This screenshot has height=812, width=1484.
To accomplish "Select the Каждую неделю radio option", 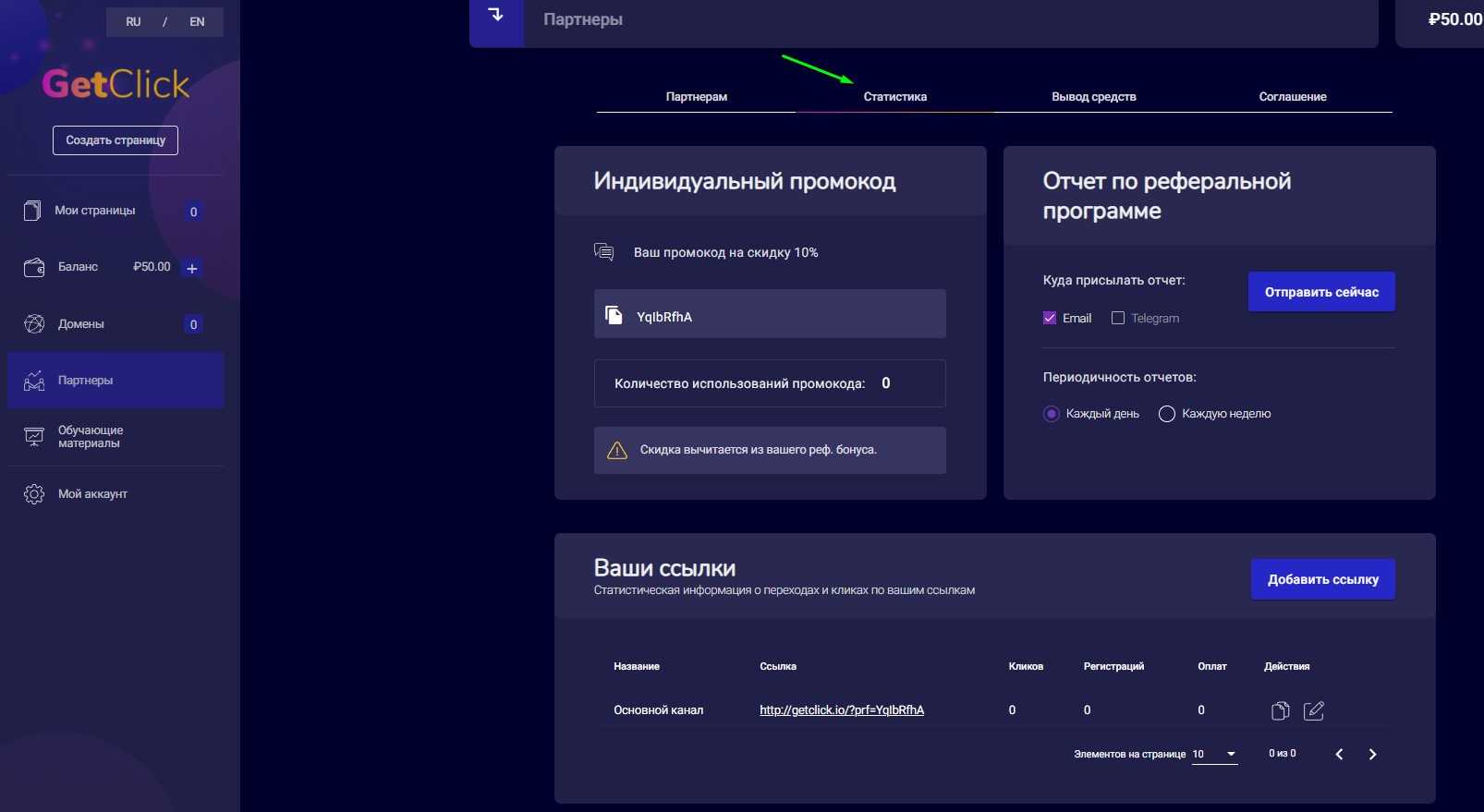I will click(1167, 414).
